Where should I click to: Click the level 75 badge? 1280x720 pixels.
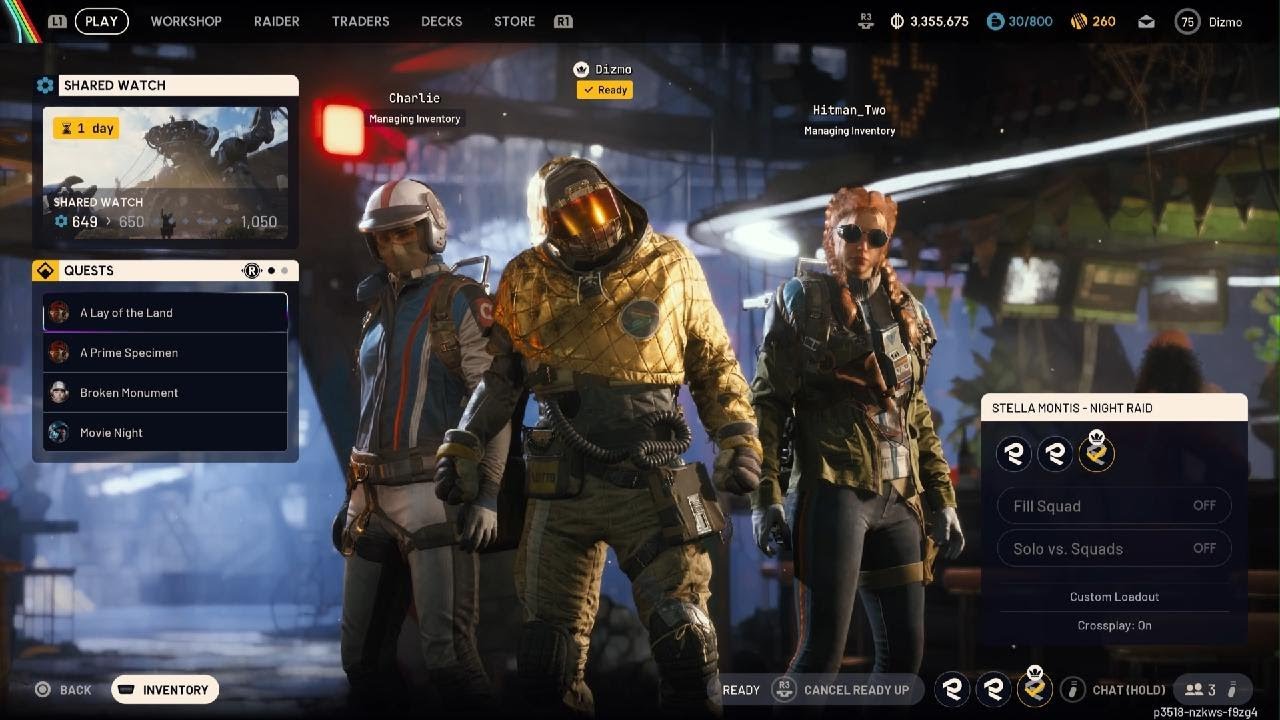tap(1187, 21)
